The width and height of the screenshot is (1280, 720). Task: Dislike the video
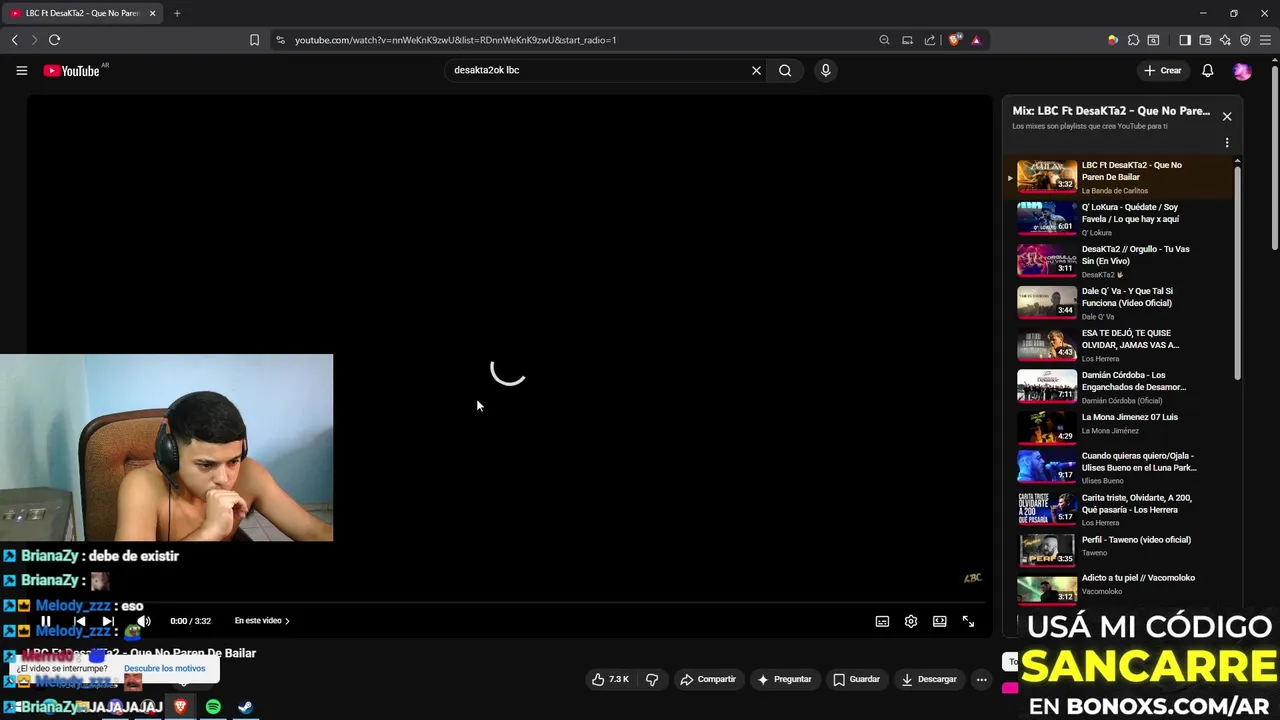(x=652, y=679)
